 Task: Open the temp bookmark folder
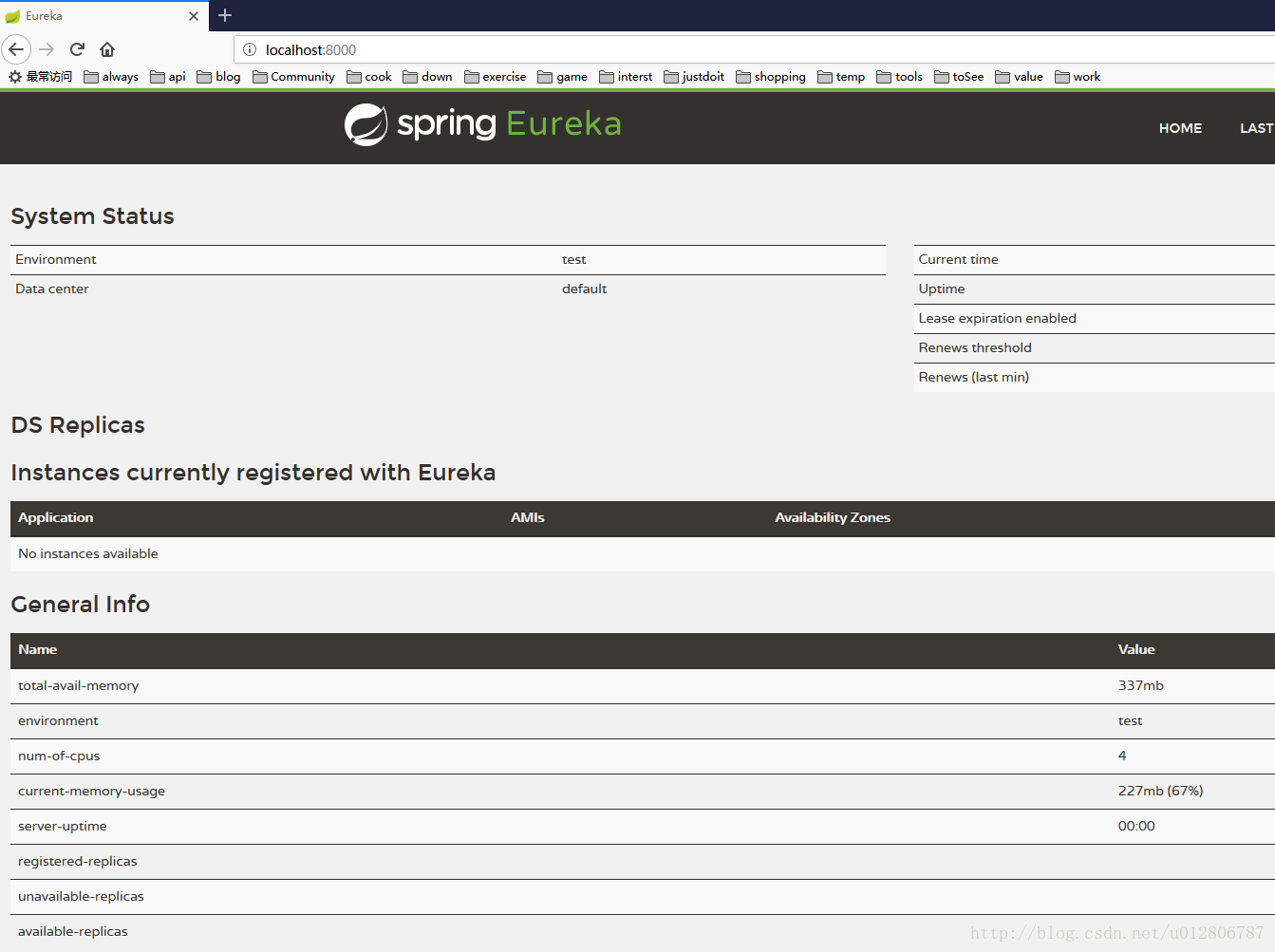pos(841,77)
